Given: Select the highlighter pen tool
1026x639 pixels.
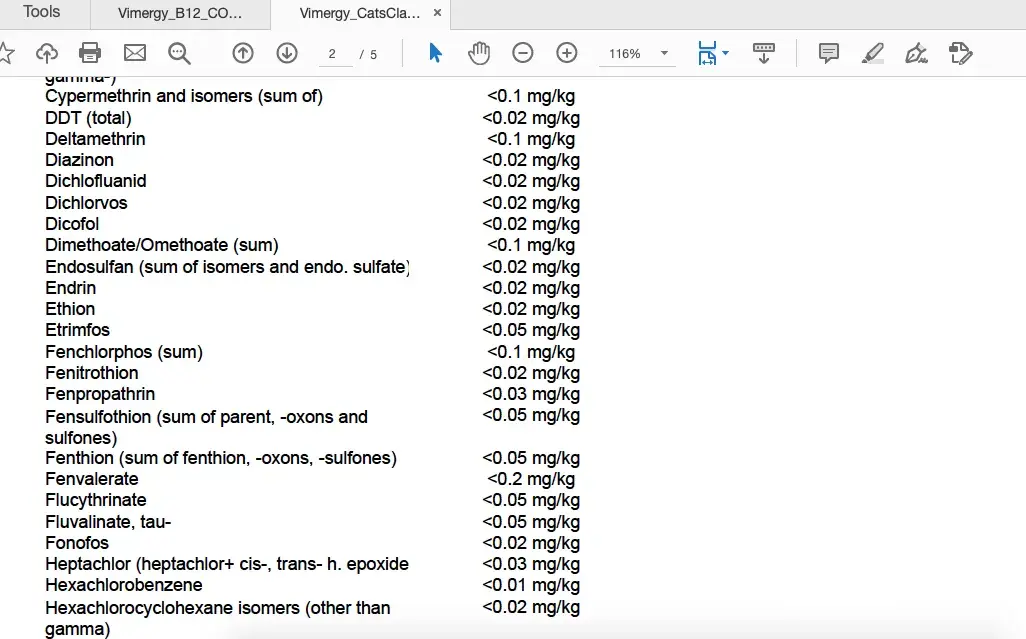Looking at the screenshot, I should point(873,53).
